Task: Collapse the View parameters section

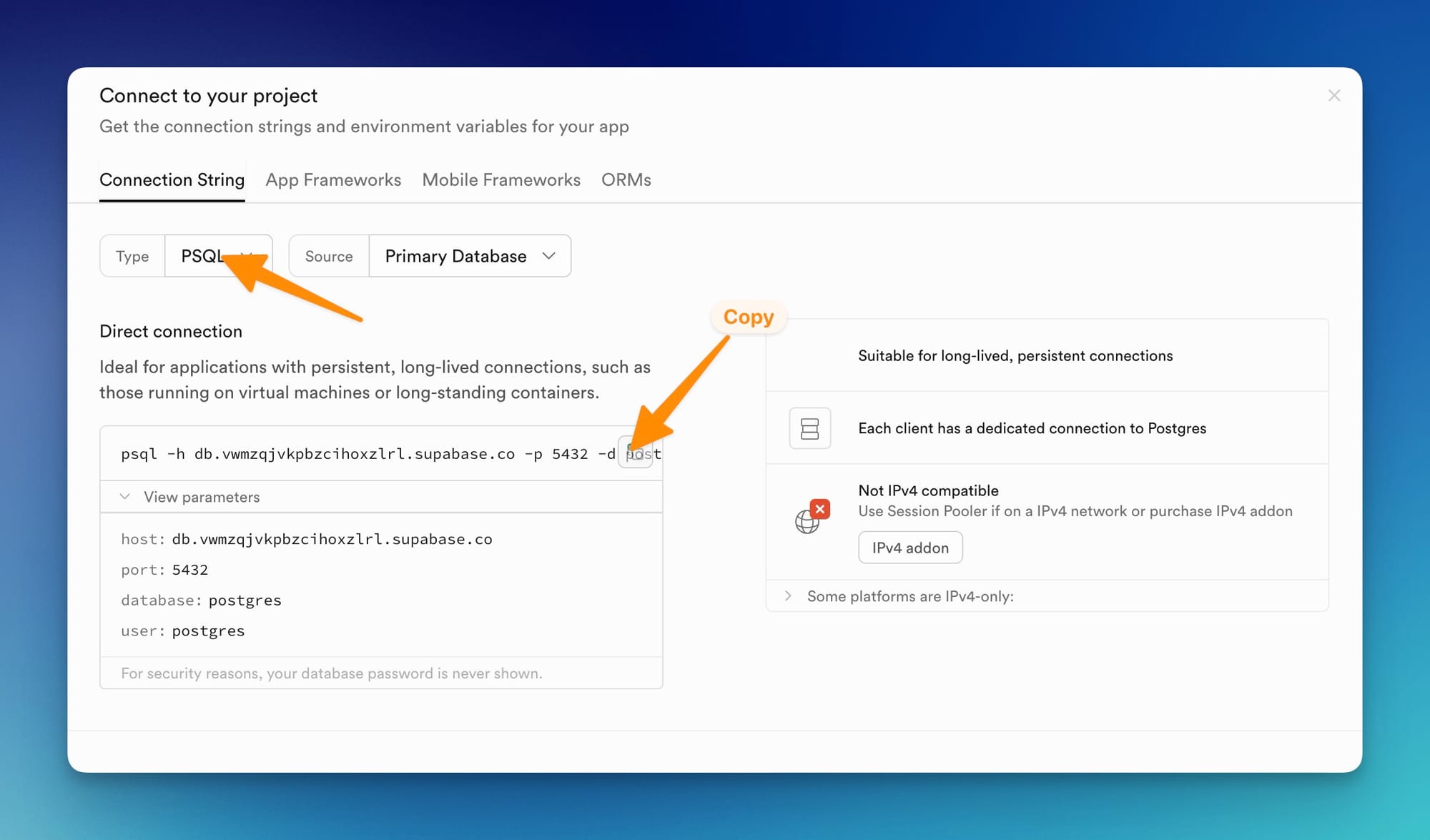Action: [x=202, y=497]
